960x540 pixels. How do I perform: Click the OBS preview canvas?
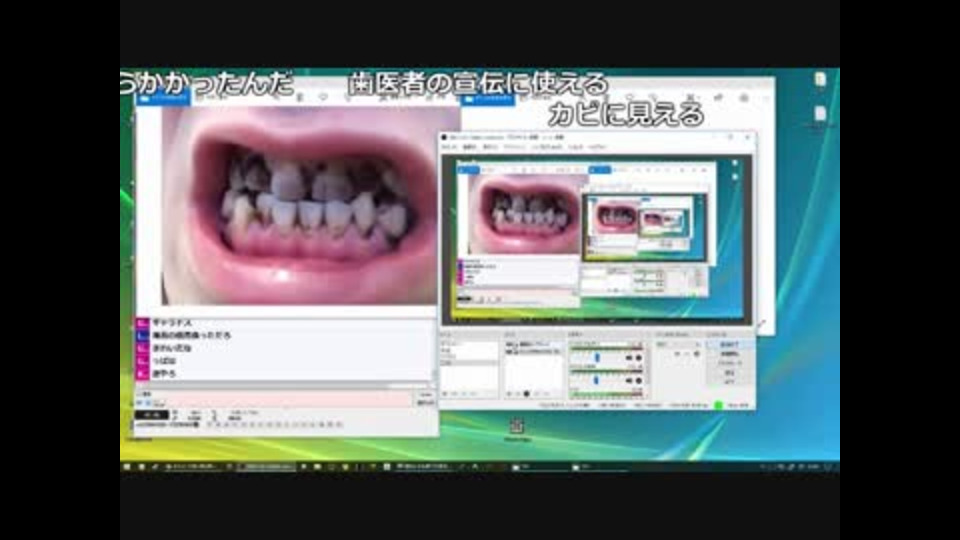point(597,240)
